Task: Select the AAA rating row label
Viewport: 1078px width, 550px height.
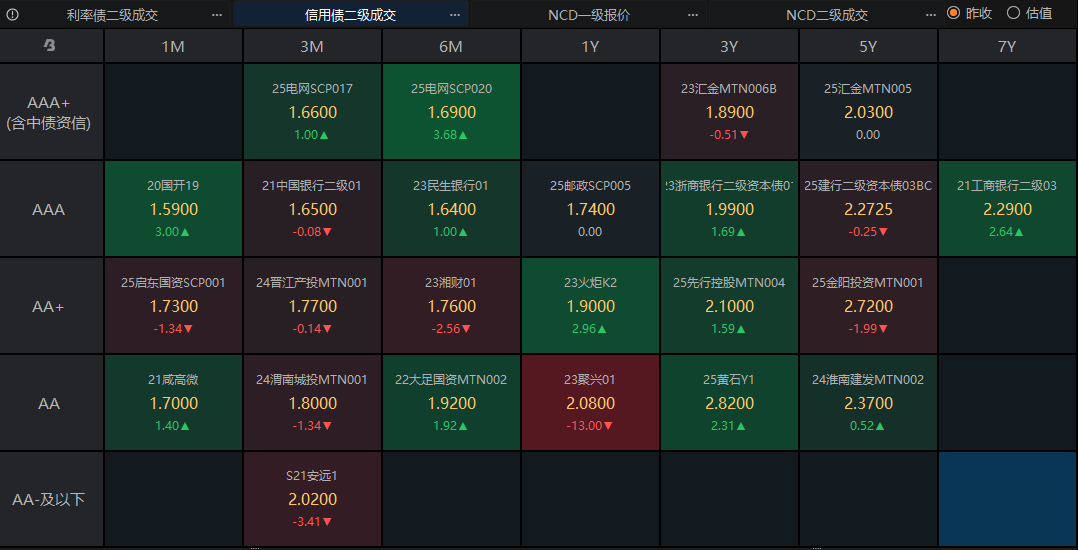Action: [49, 210]
